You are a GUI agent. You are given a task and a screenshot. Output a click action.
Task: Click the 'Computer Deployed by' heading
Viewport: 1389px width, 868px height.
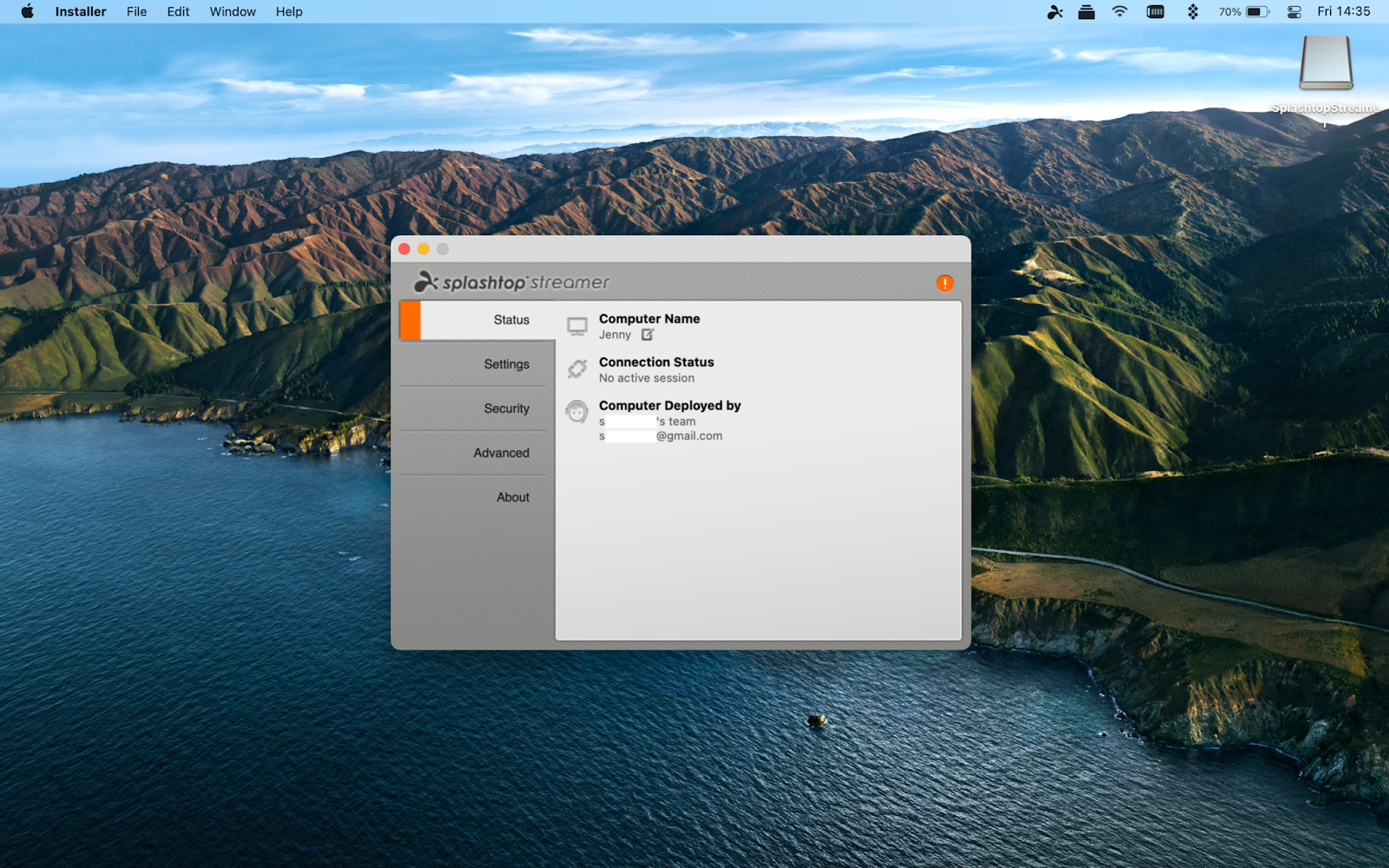point(669,405)
